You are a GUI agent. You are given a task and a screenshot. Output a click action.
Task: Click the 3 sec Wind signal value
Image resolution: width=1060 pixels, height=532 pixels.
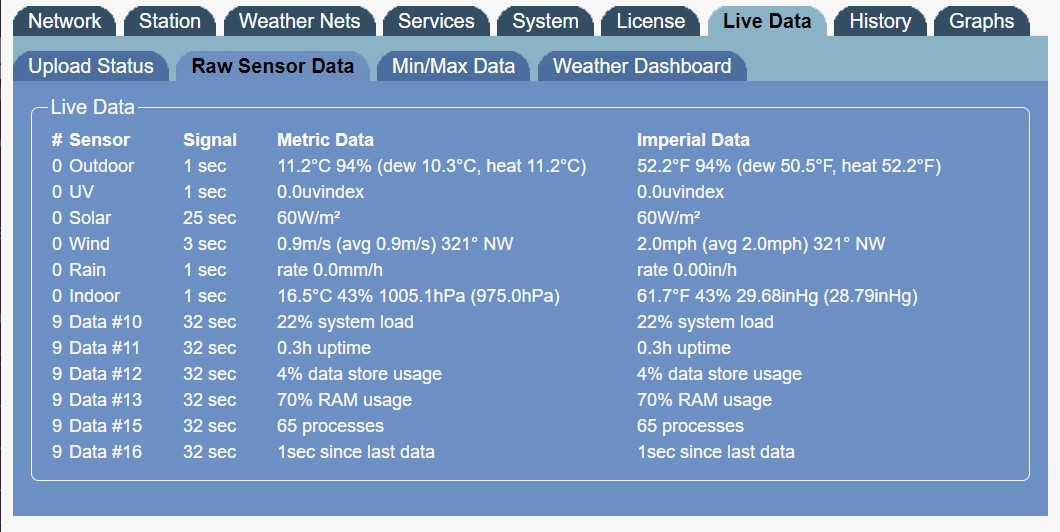[205, 244]
